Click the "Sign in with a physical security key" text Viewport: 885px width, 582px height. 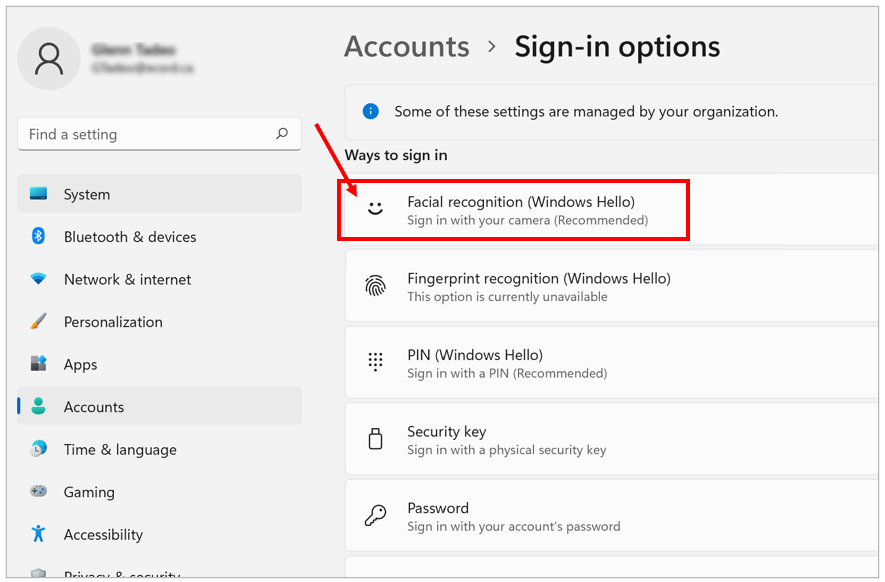507,450
